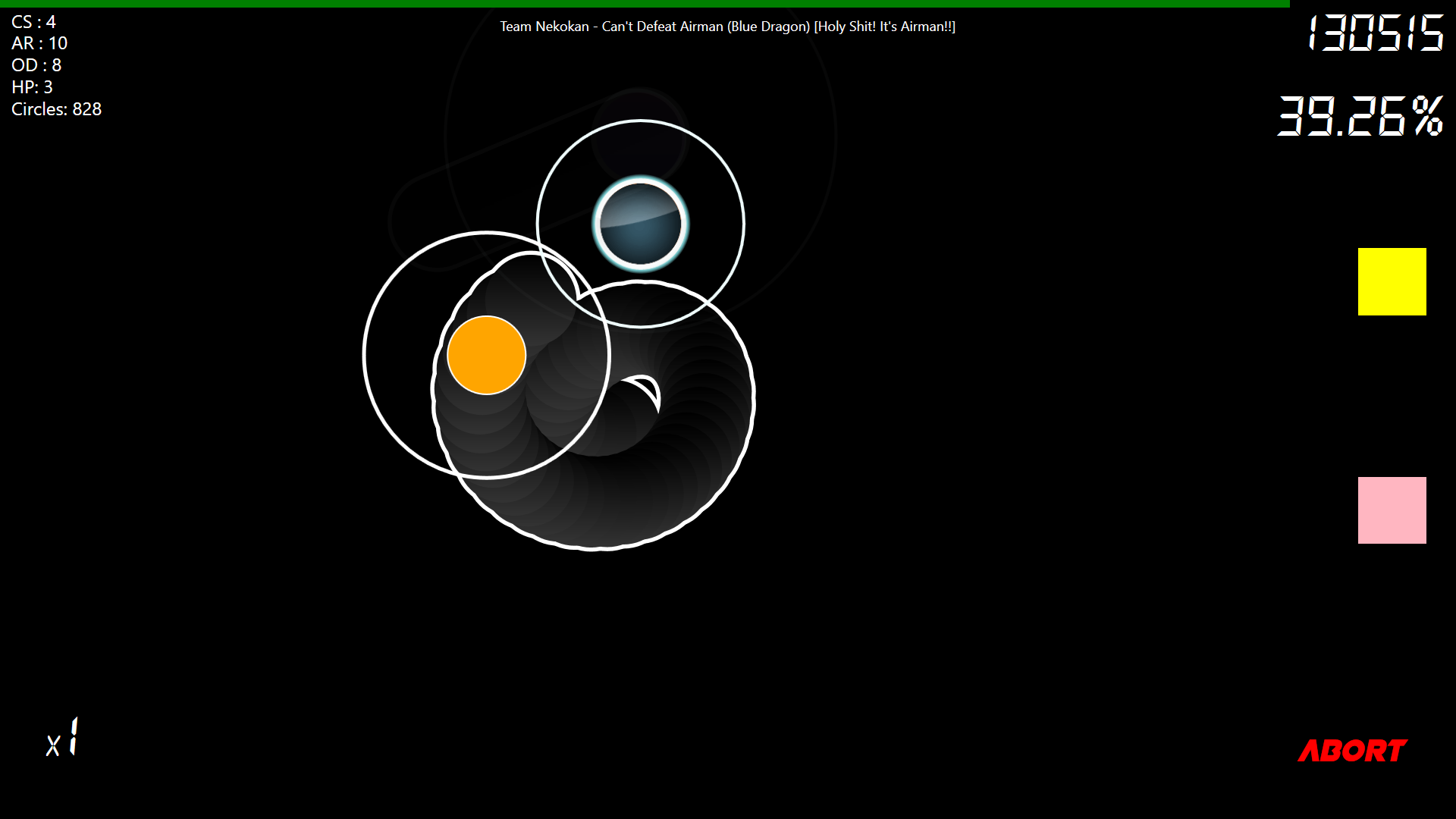The width and height of the screenshot is (1456, 819).
Task: Click the unfilled end of the progress bar
Action: pyautogui.click(x=1373, y=4)
